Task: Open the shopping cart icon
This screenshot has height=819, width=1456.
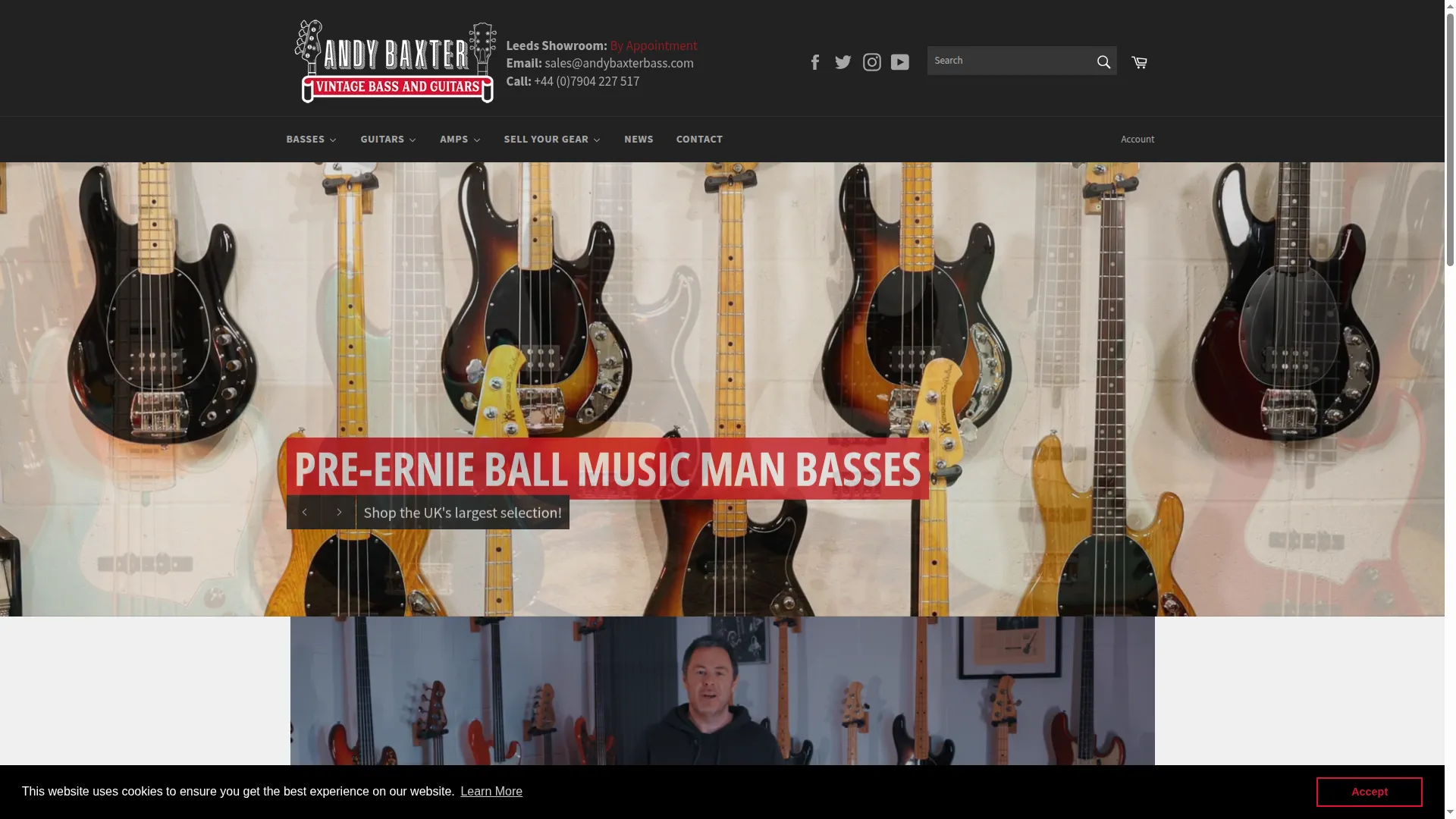Action: pyautogui.click(x=1139, y=62)
